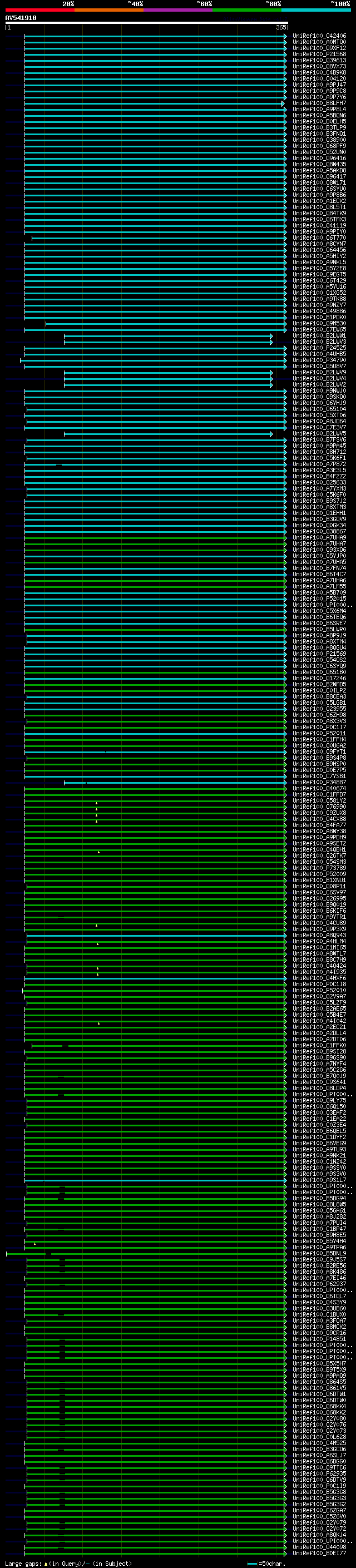Select label UniRef100_D0ELH5
This screenshot has height=1568, width=356.
click(x=319, y=122)
